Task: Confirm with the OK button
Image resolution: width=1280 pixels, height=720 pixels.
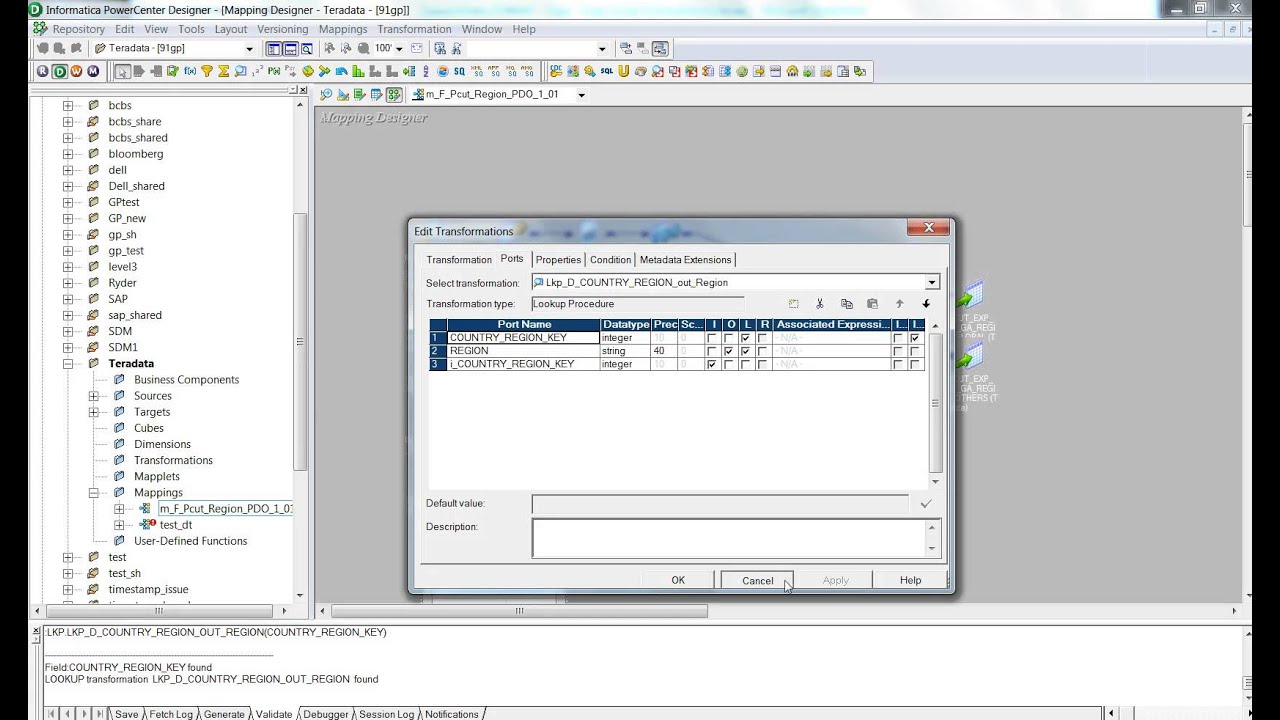Action: click(678, 580)
